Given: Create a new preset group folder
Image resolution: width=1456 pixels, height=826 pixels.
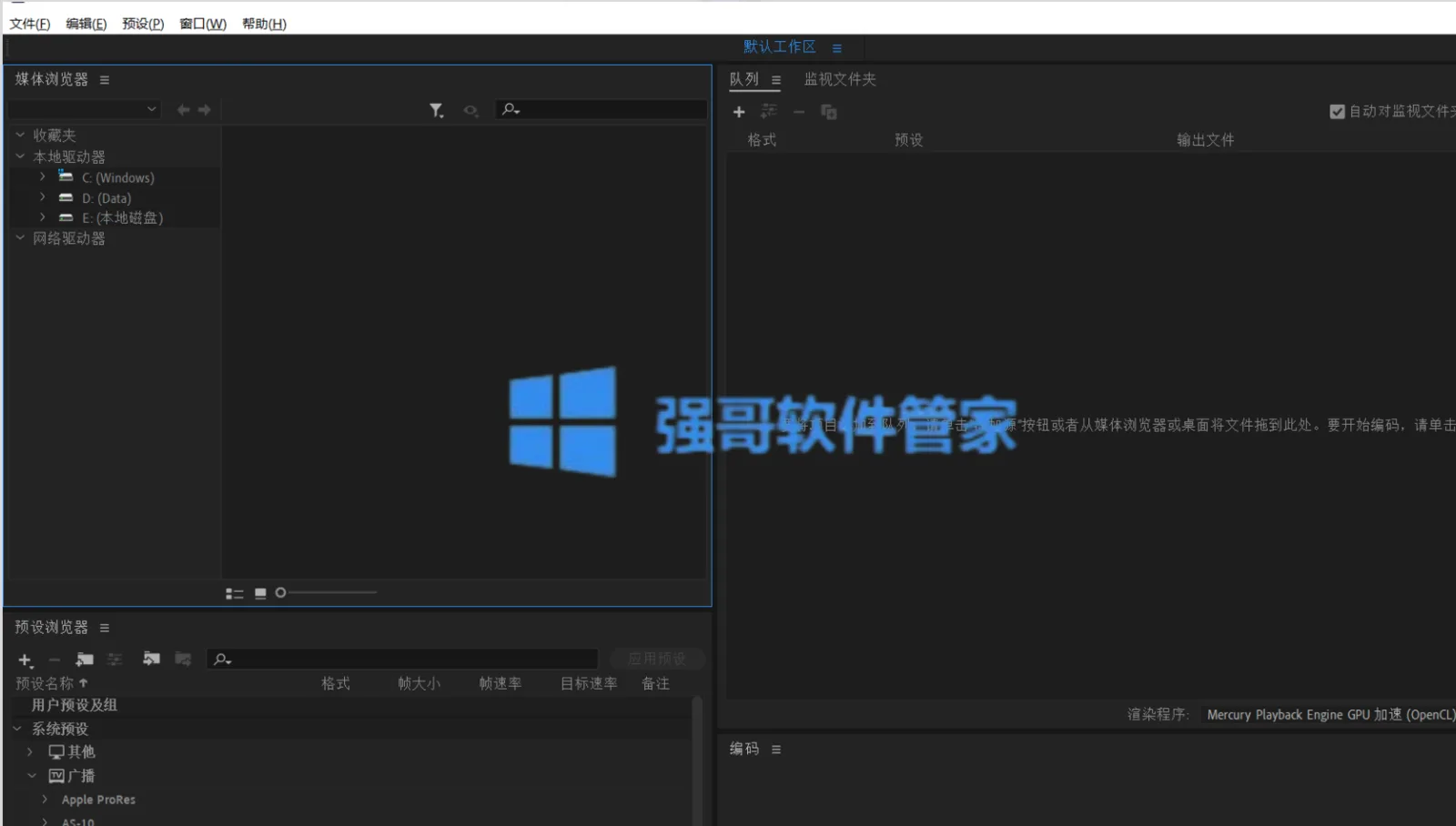Looking at the screenshot, I should tap(85, 659).
